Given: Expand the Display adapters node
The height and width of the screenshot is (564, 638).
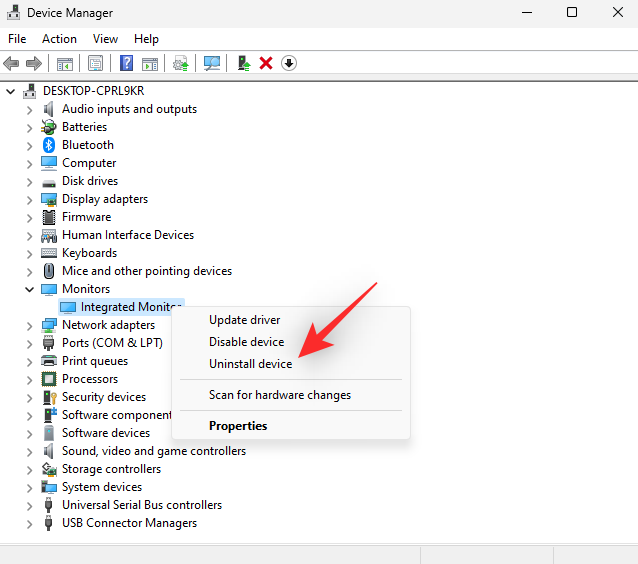Looking at the screenshot, I should (29, 199).
